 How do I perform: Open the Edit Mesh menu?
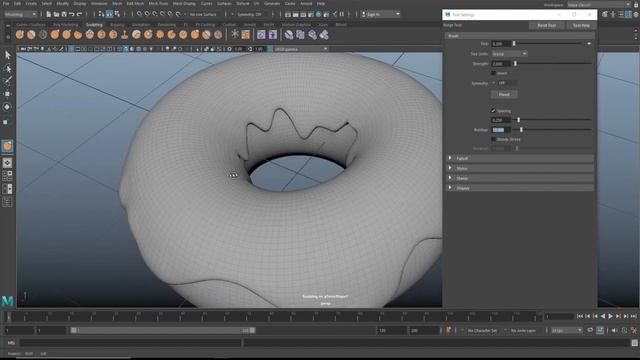135,3
